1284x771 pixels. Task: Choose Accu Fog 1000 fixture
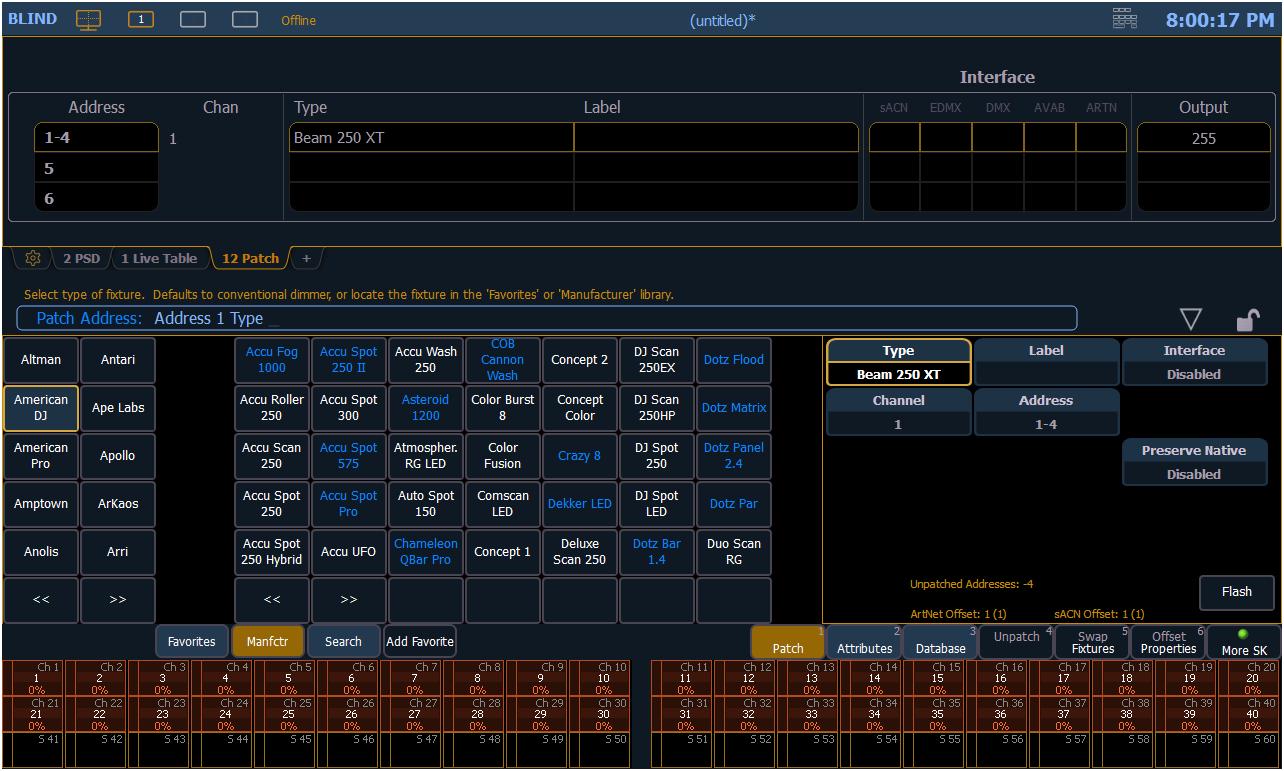(272, 360)
